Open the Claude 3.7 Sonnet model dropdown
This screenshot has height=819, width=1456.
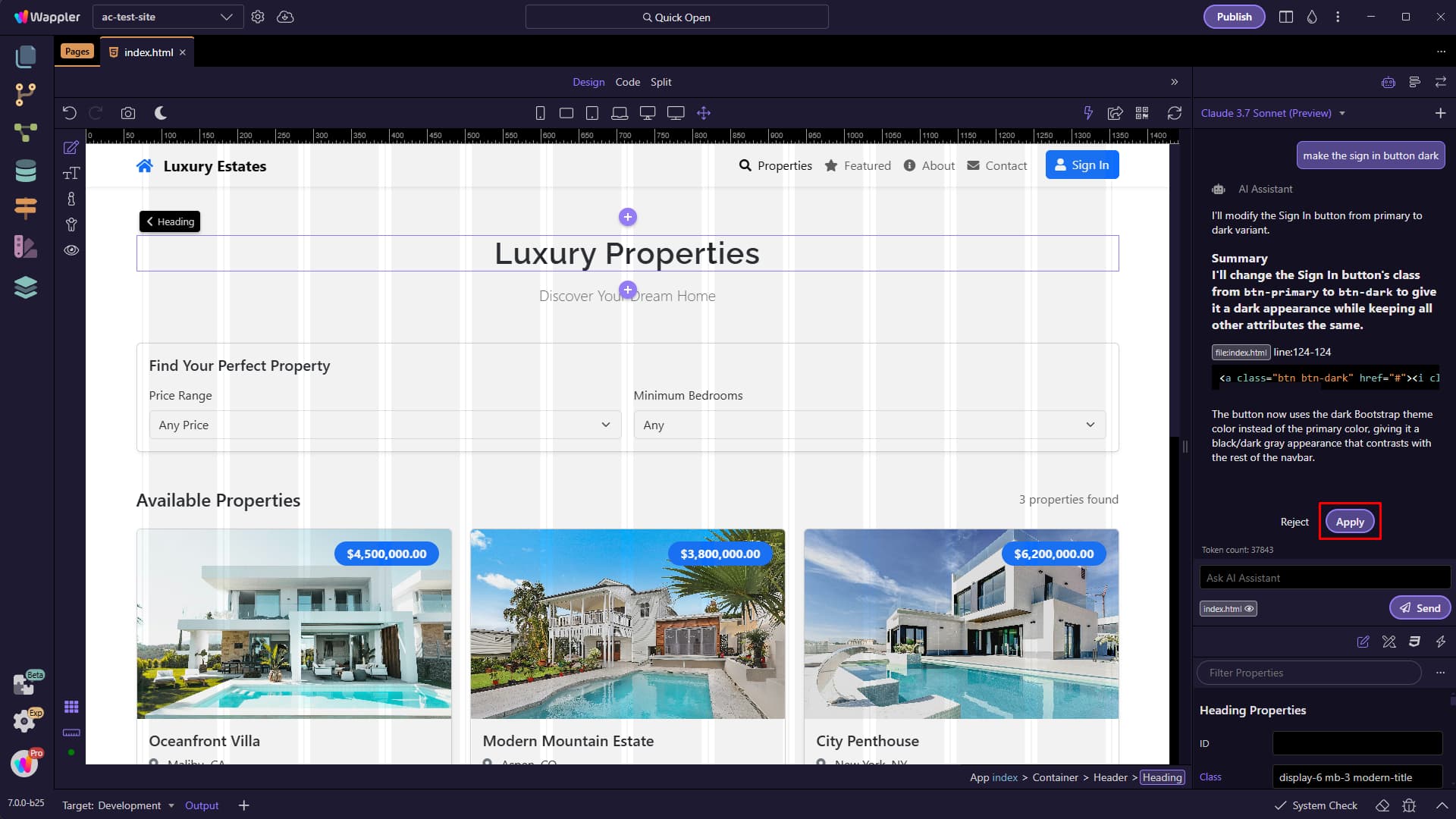pyautogui.click(x=1272, y=113)
